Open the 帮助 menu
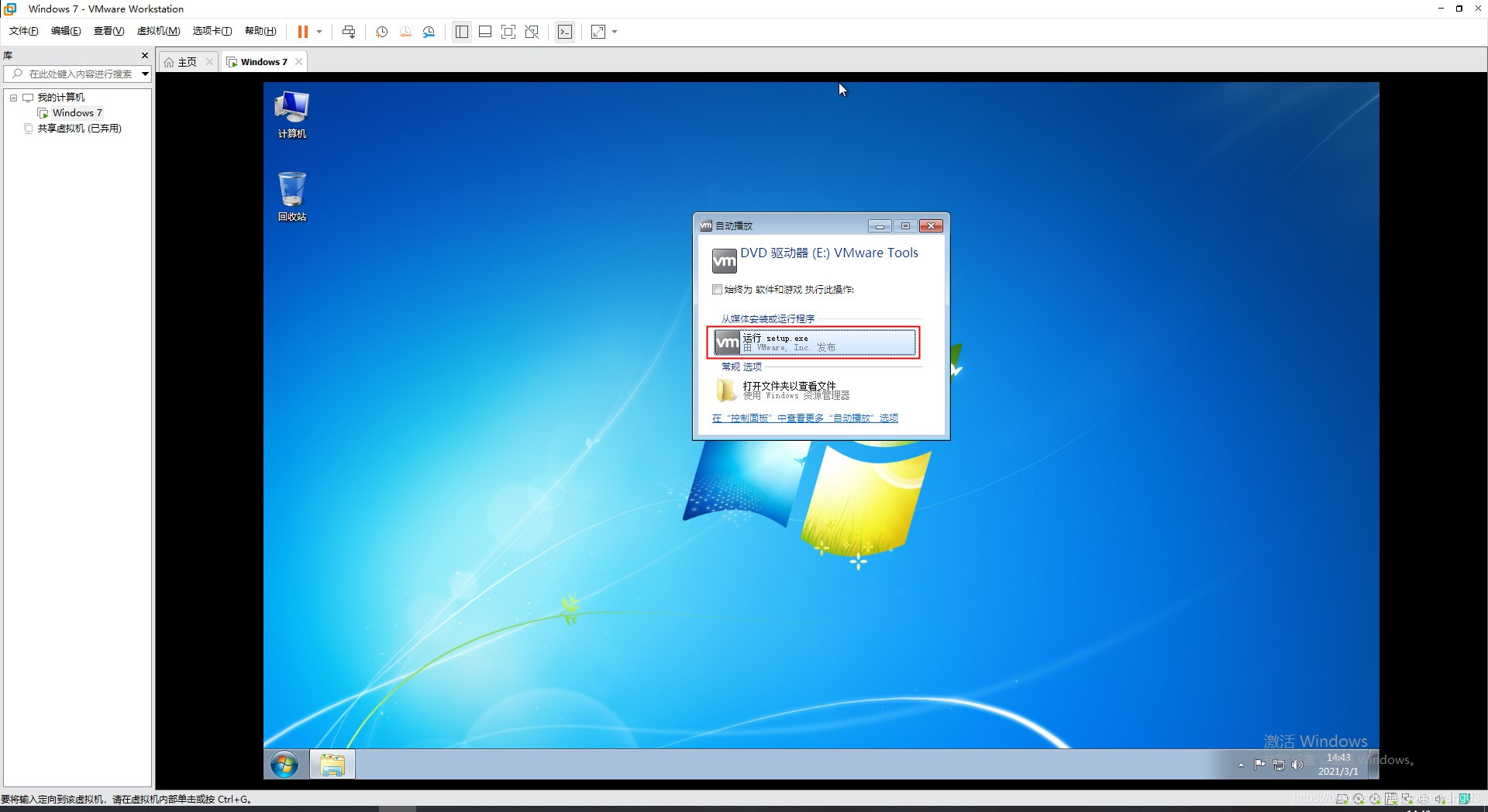Image resolution: width=1488 pixels, height=812 pixels. pyautogui.click(x=260, y=31)
